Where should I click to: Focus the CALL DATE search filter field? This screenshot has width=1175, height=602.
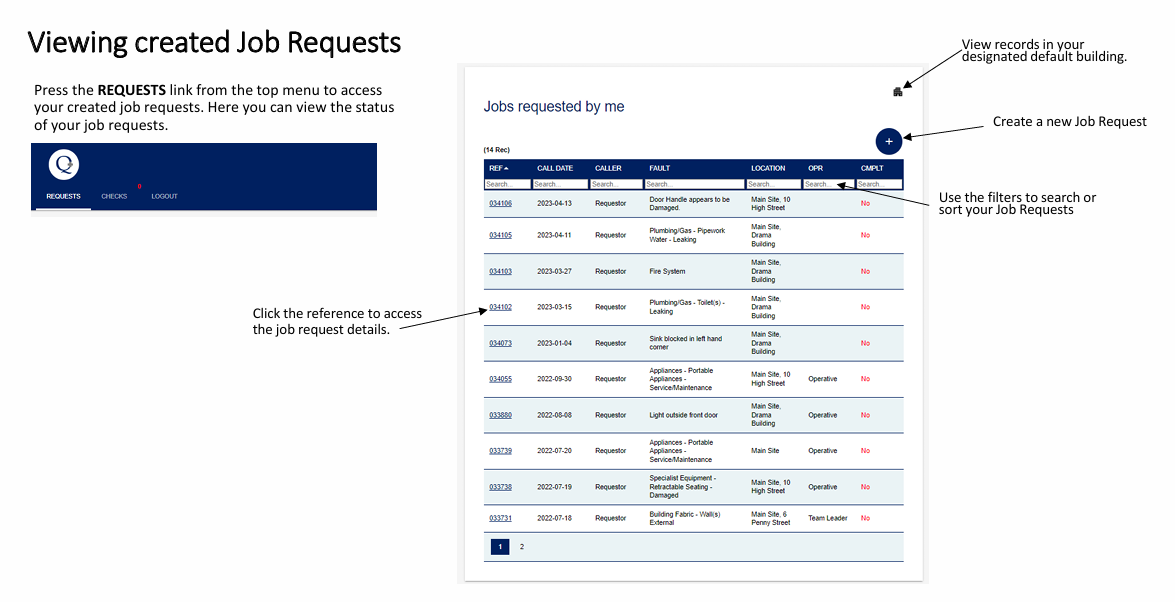561,184
